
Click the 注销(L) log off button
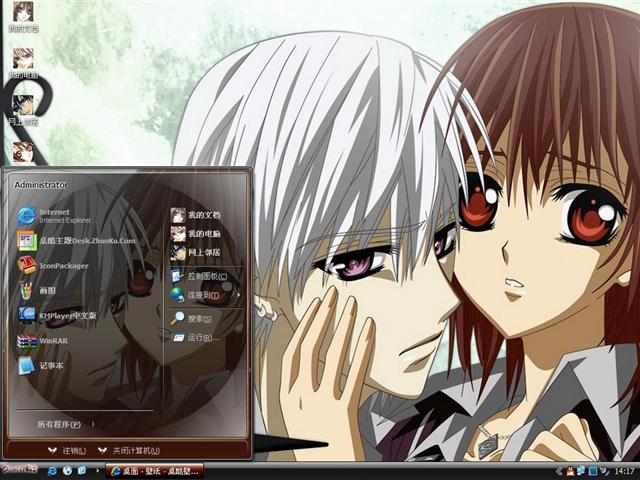click(67, 451)
